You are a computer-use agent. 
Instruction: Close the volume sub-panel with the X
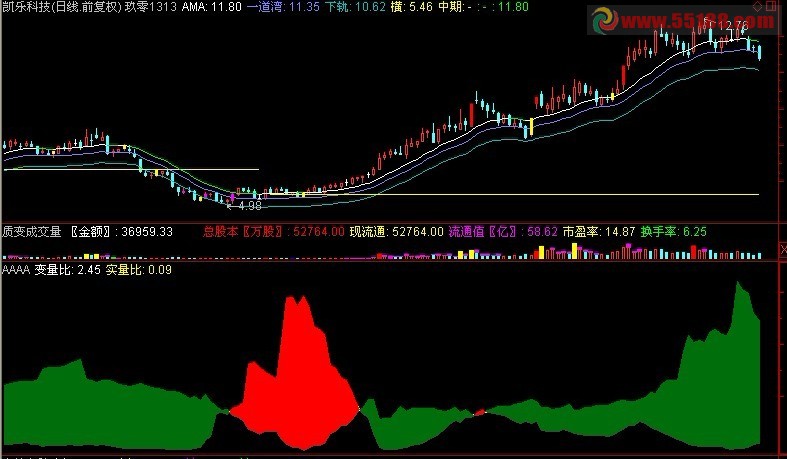point(783,249)
